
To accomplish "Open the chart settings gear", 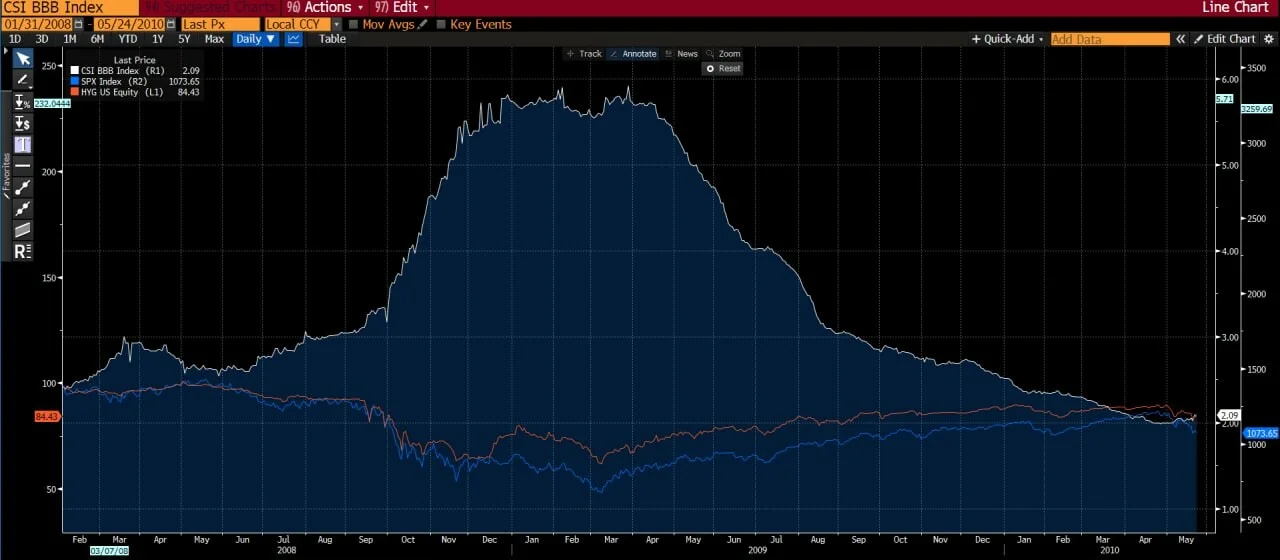I will pos(1269,39).
